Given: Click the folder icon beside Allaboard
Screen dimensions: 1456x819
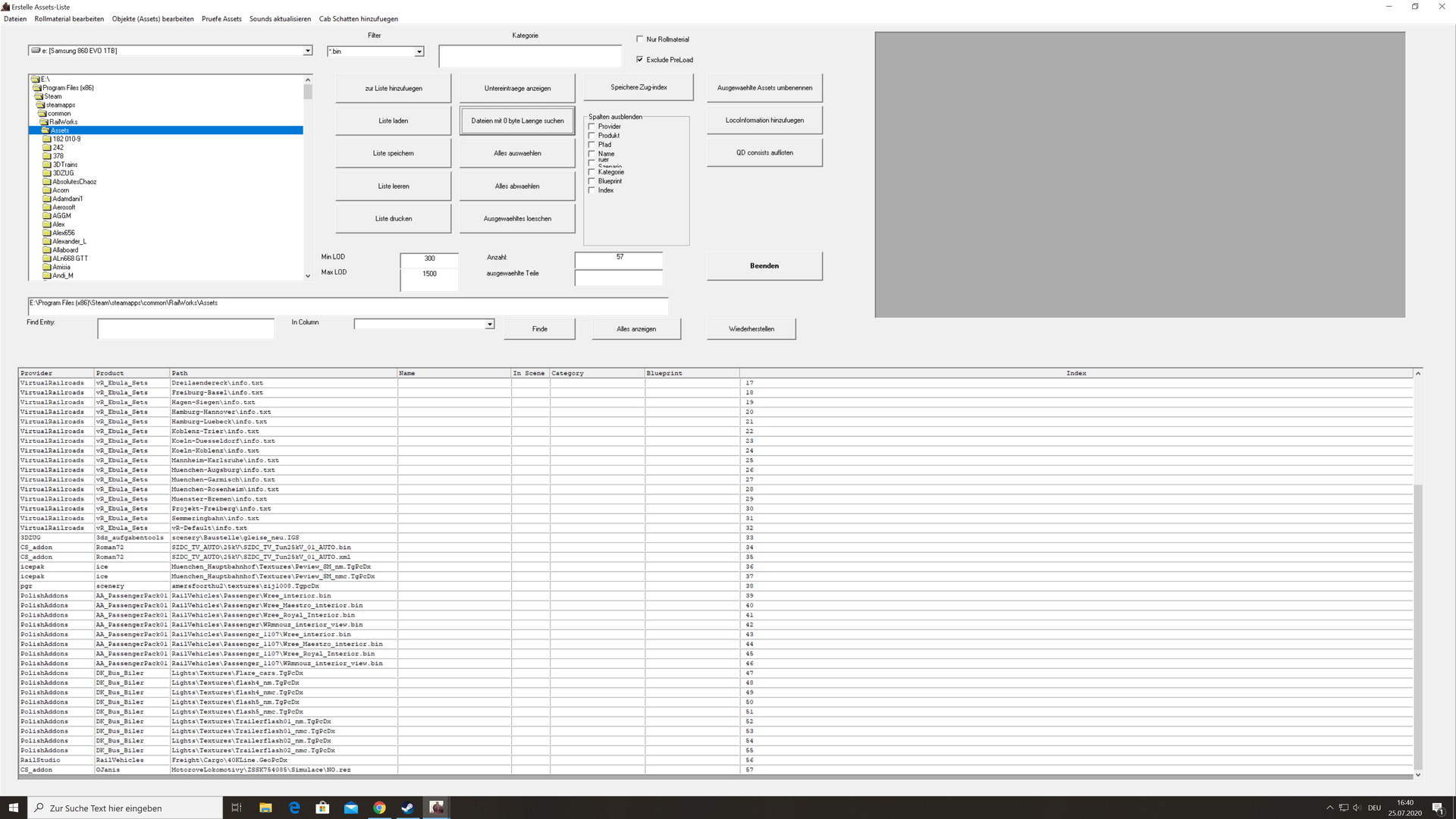Looking at the screenshot, I should coord(47,250).
